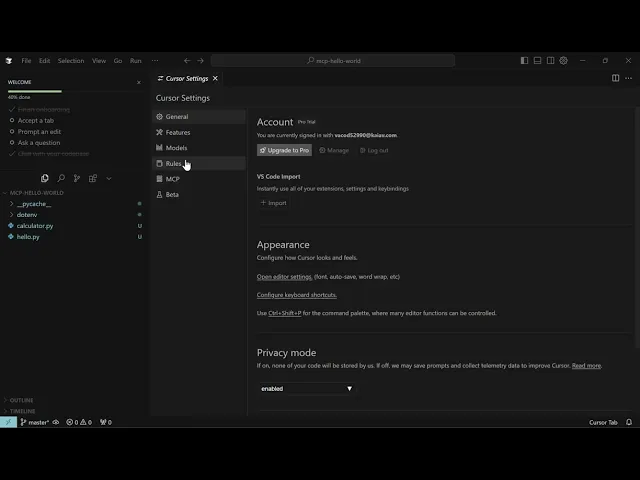Image resolution: width=640 pixels, height=480 pixels.
Task: Go forward with the right arrow
Action: (x=200, y=60)
